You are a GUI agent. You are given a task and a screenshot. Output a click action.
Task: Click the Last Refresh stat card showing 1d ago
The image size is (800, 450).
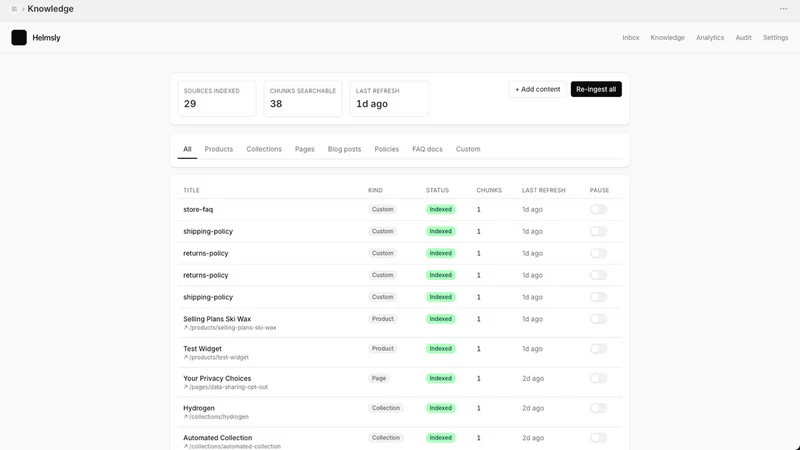(x=389, y=98)
